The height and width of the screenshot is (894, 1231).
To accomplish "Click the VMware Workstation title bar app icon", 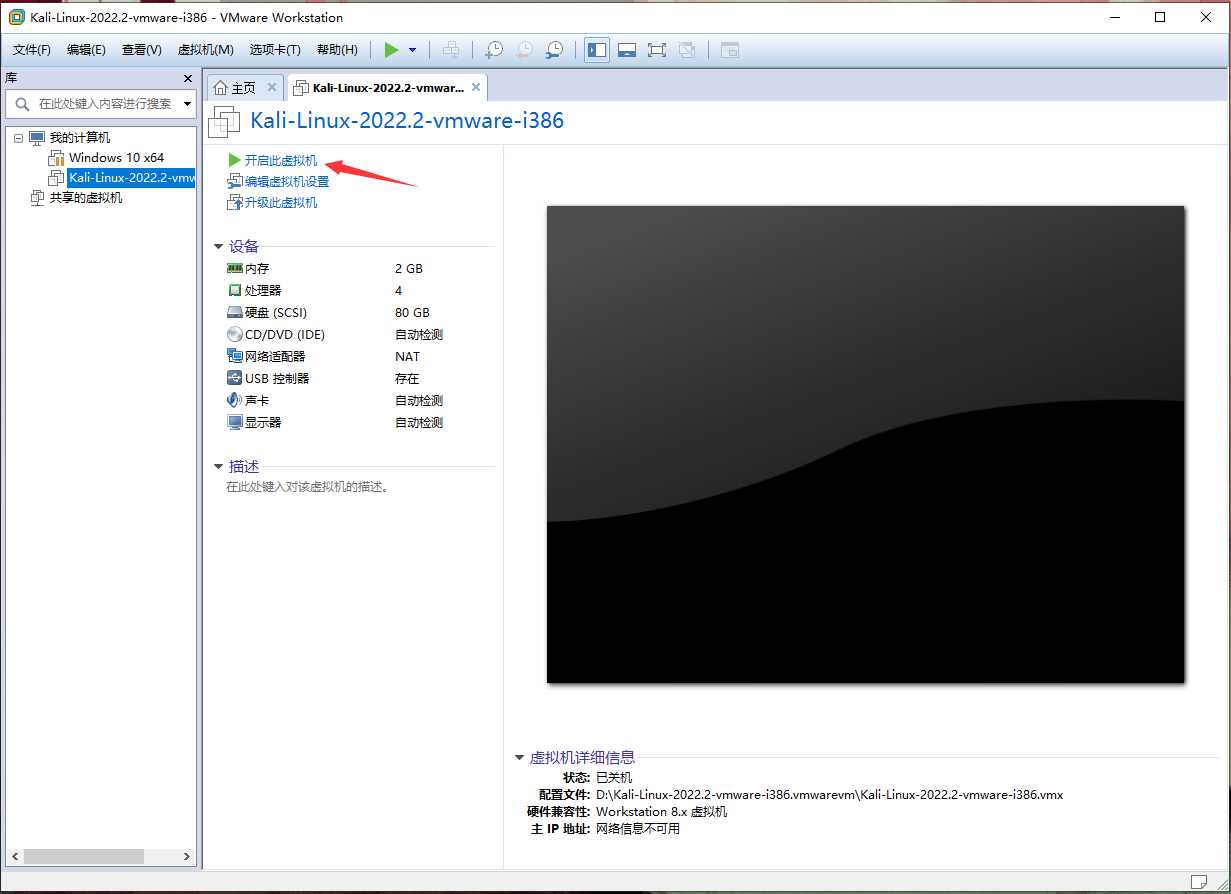I will [x=16, y=17].
